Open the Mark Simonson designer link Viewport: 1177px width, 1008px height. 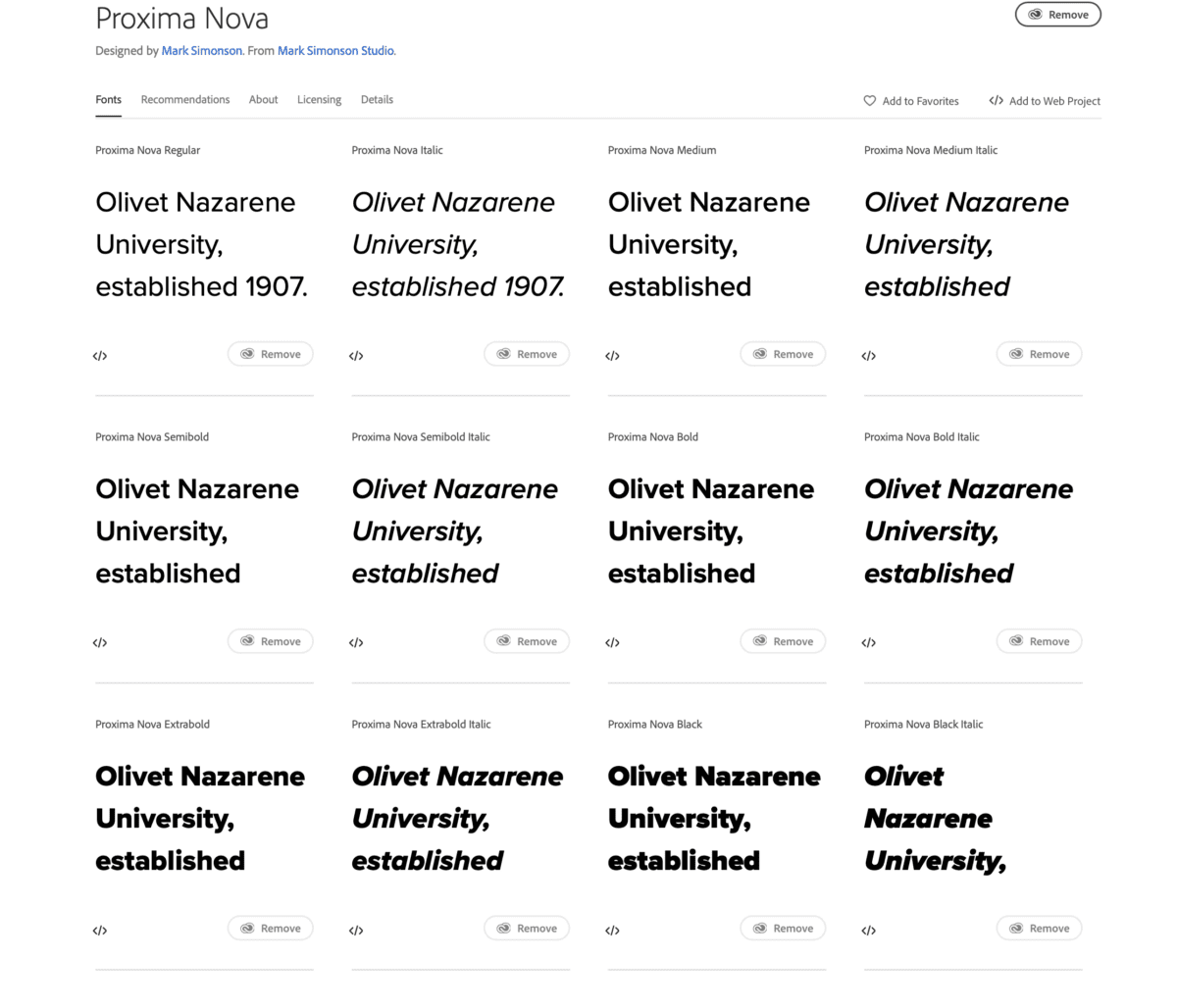[201, 50]
